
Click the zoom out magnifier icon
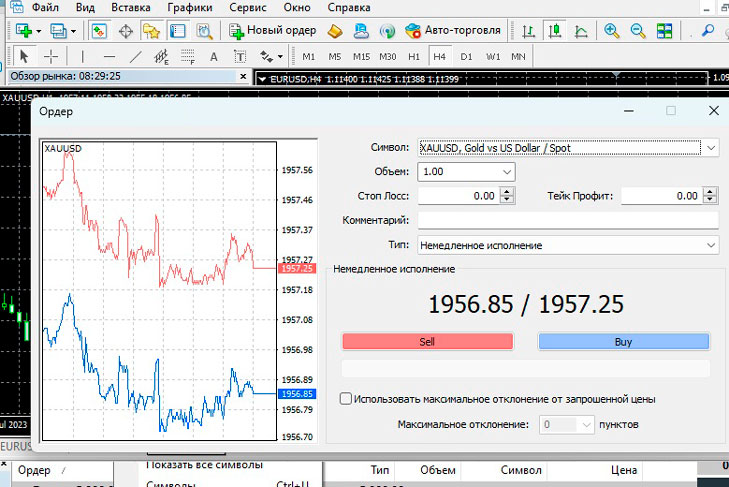pos(638,30)
